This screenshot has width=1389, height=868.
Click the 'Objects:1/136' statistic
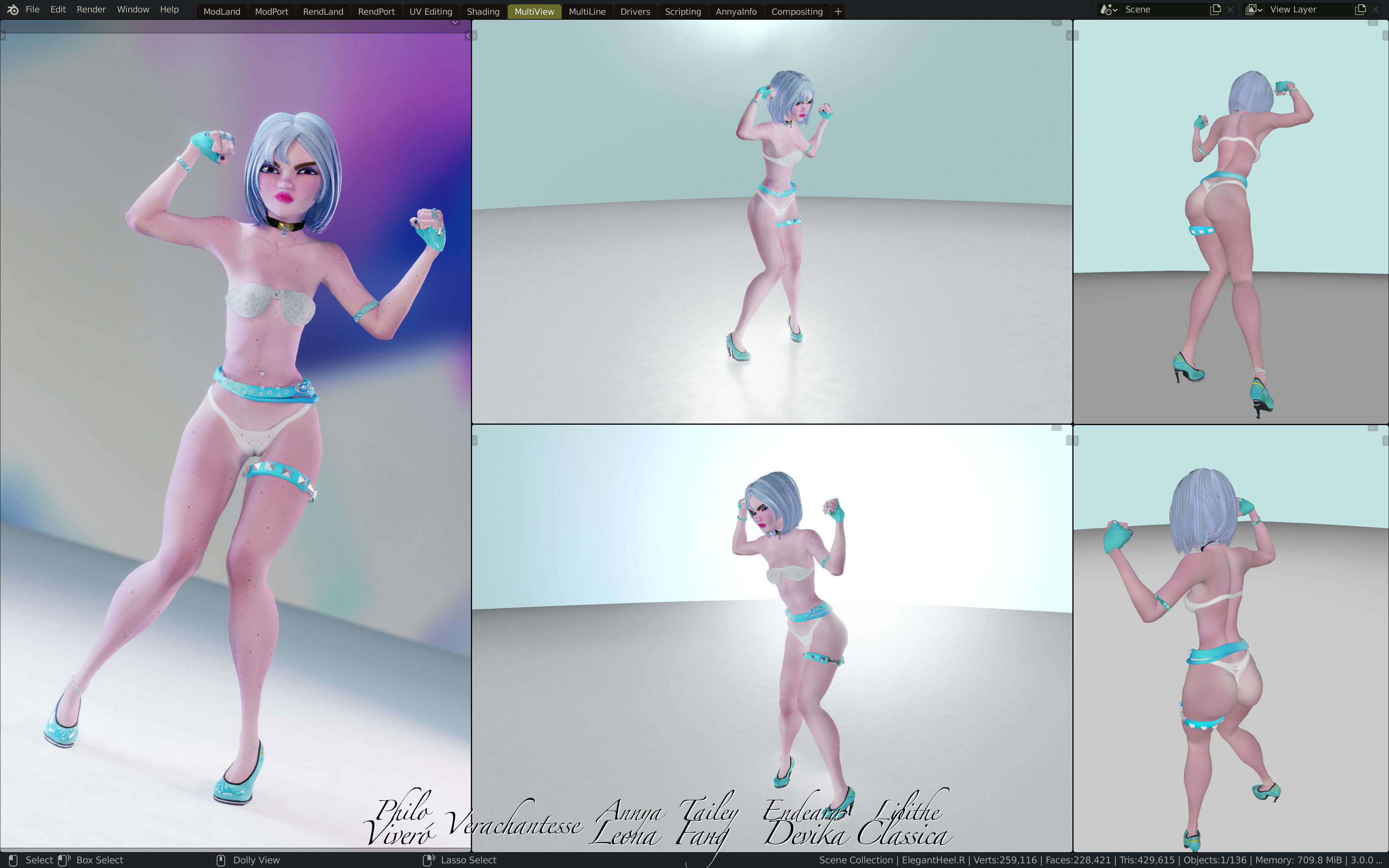point(1215,860)
